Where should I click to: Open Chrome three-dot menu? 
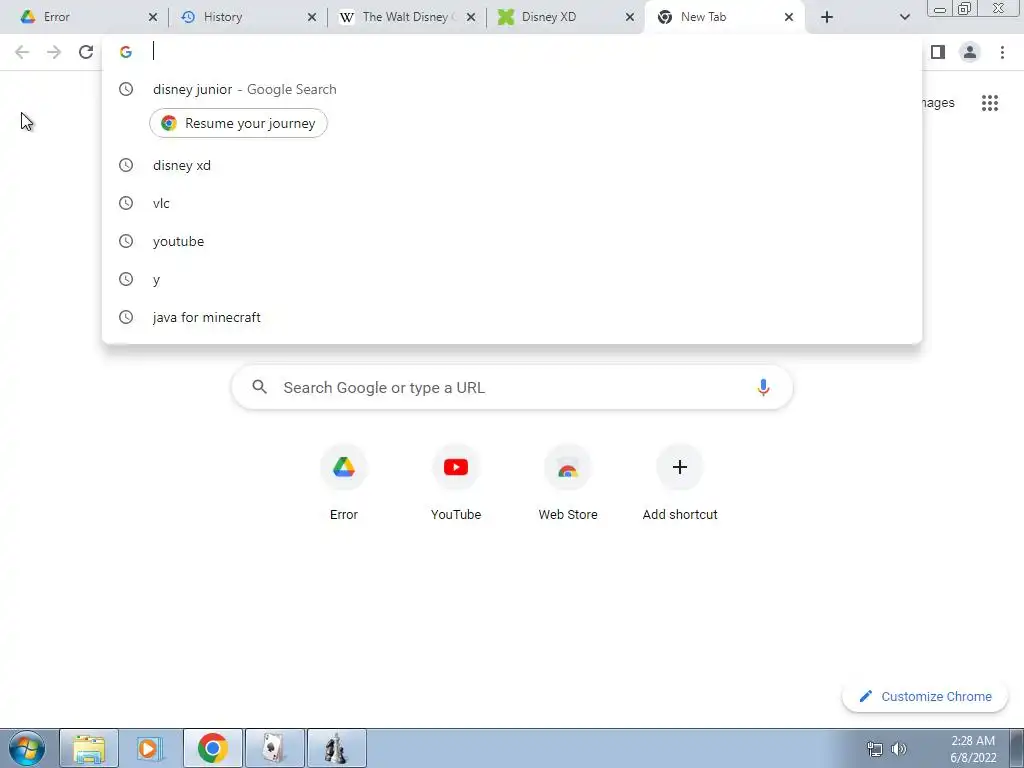[x=1002, y=52]
